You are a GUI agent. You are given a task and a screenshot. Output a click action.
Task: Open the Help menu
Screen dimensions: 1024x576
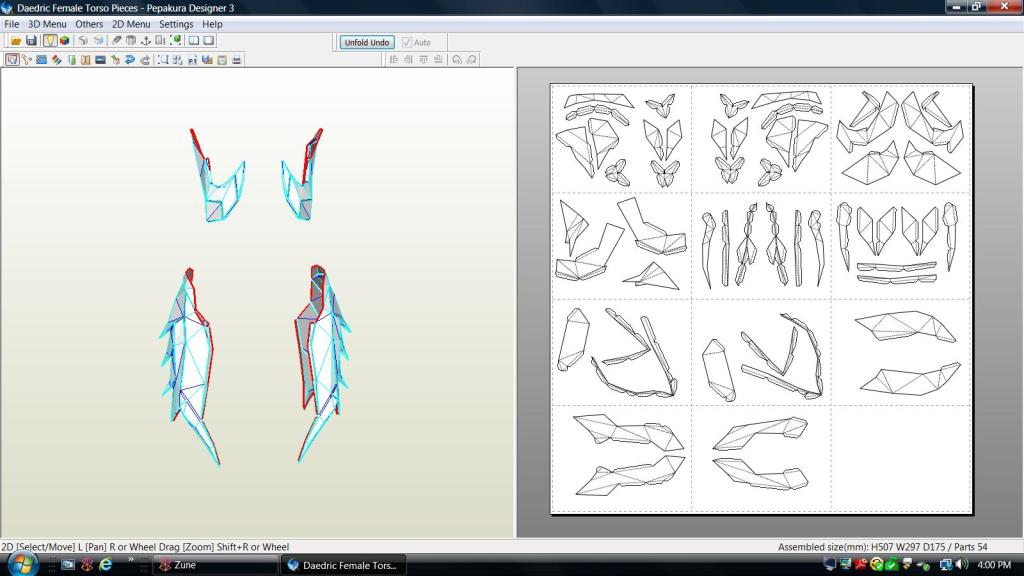(212, 24)
